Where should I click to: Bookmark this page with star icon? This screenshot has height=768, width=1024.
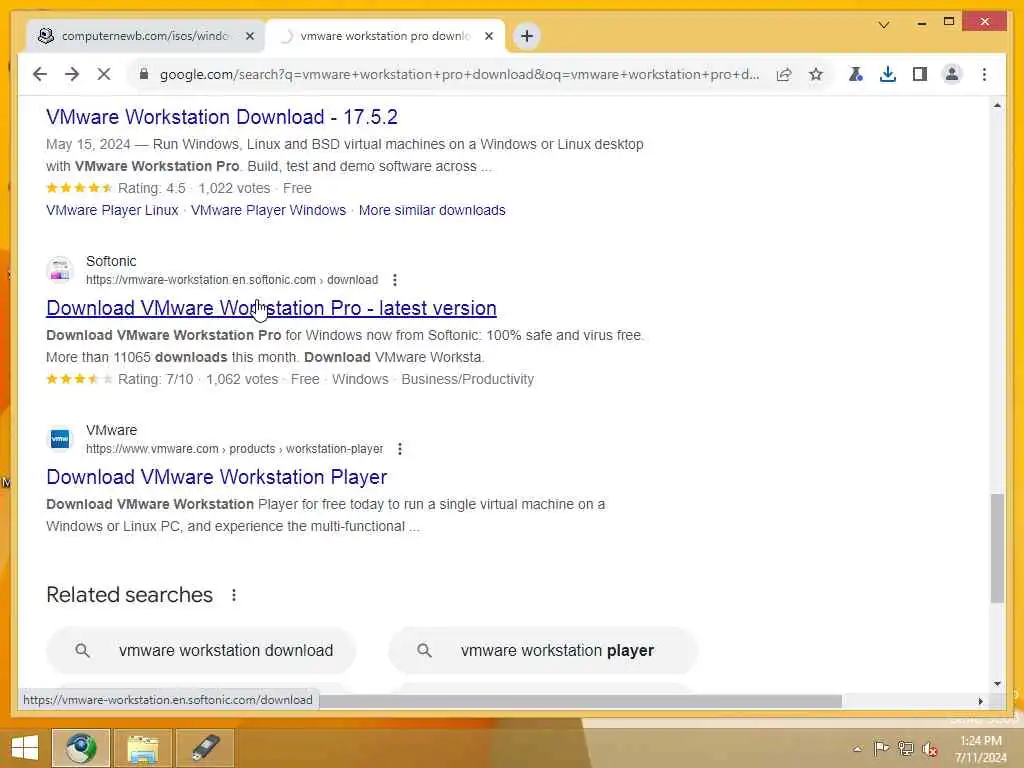click(816, 74)
